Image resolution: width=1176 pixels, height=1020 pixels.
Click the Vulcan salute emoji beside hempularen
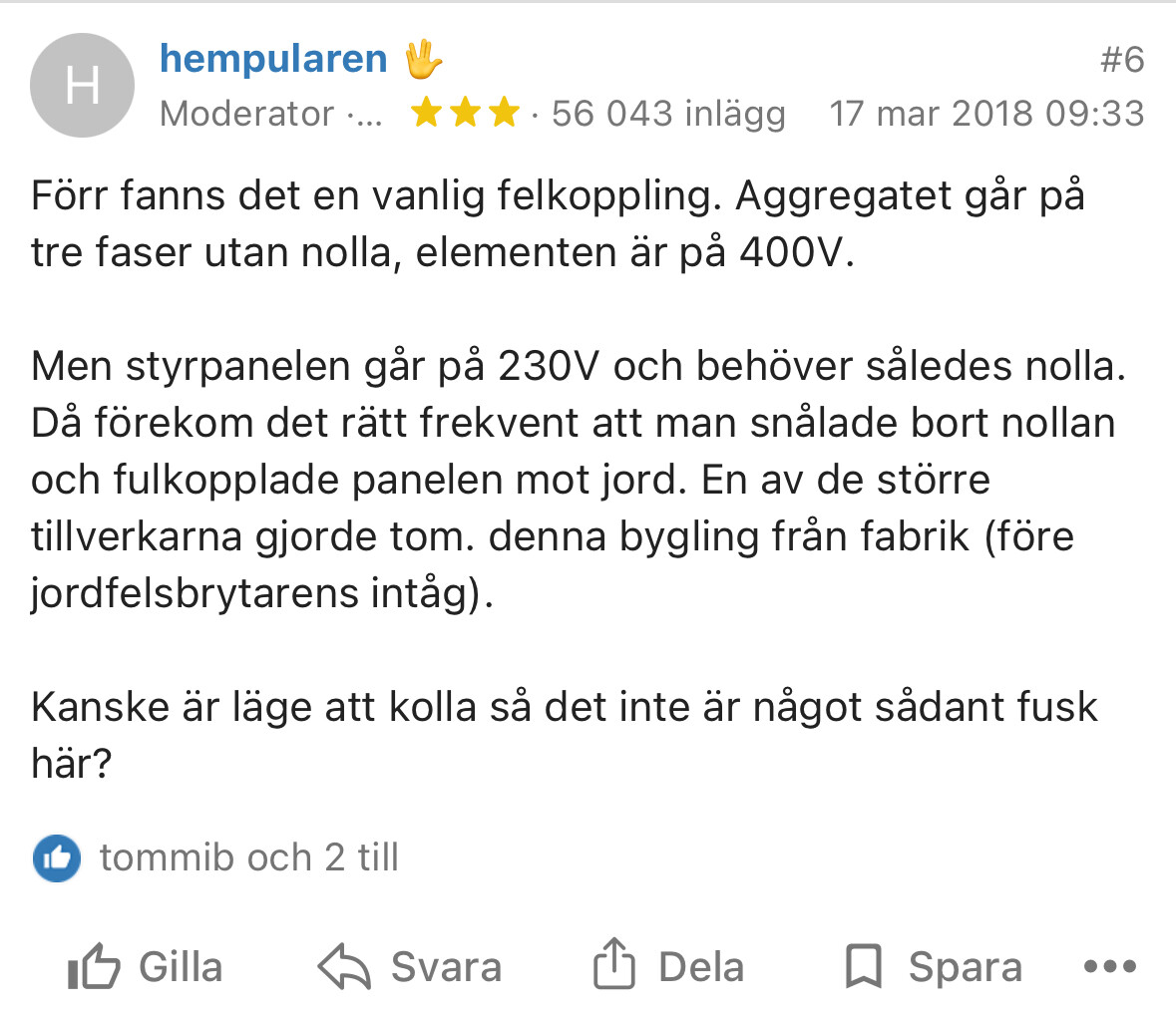coord(424,60)
